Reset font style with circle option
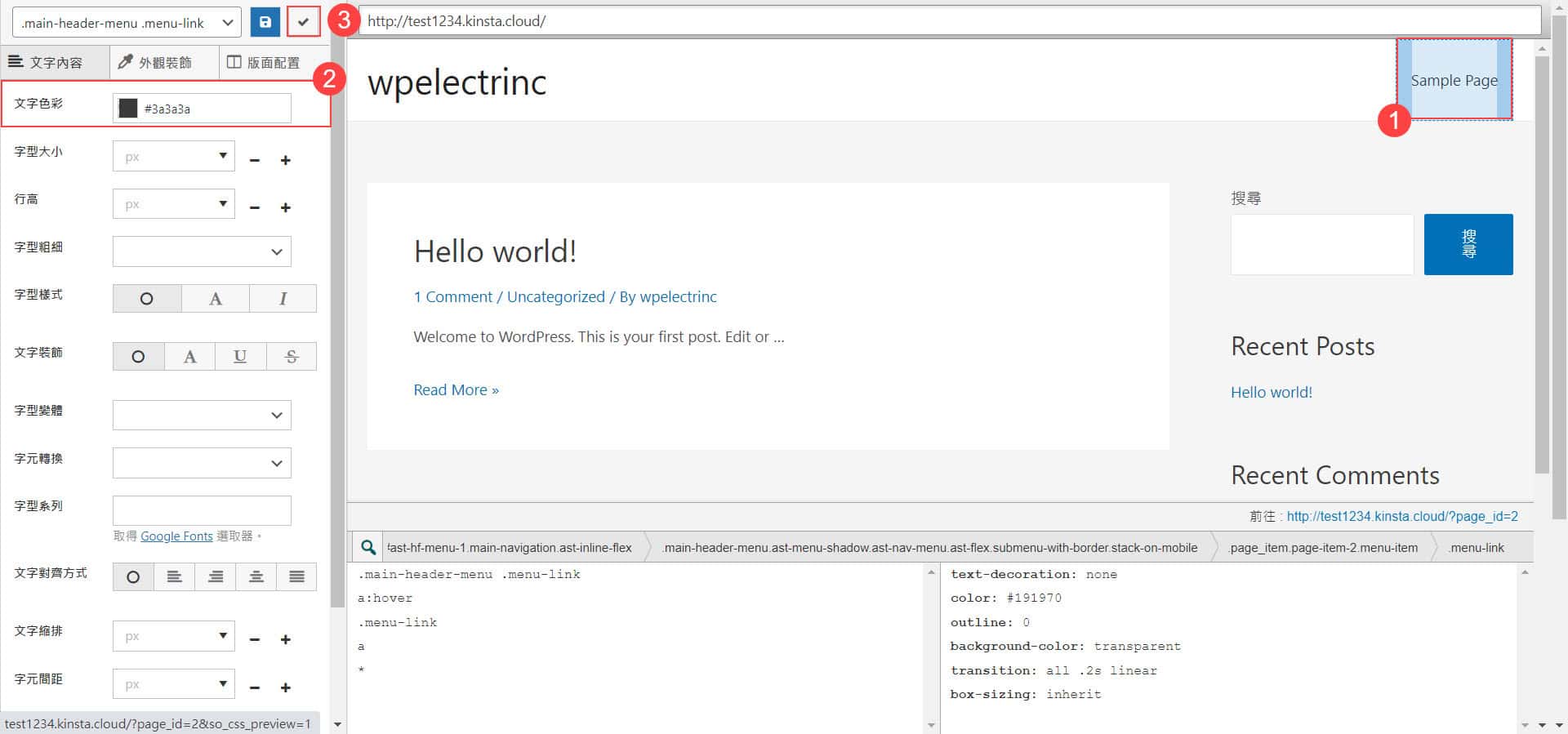 point(147,299)
